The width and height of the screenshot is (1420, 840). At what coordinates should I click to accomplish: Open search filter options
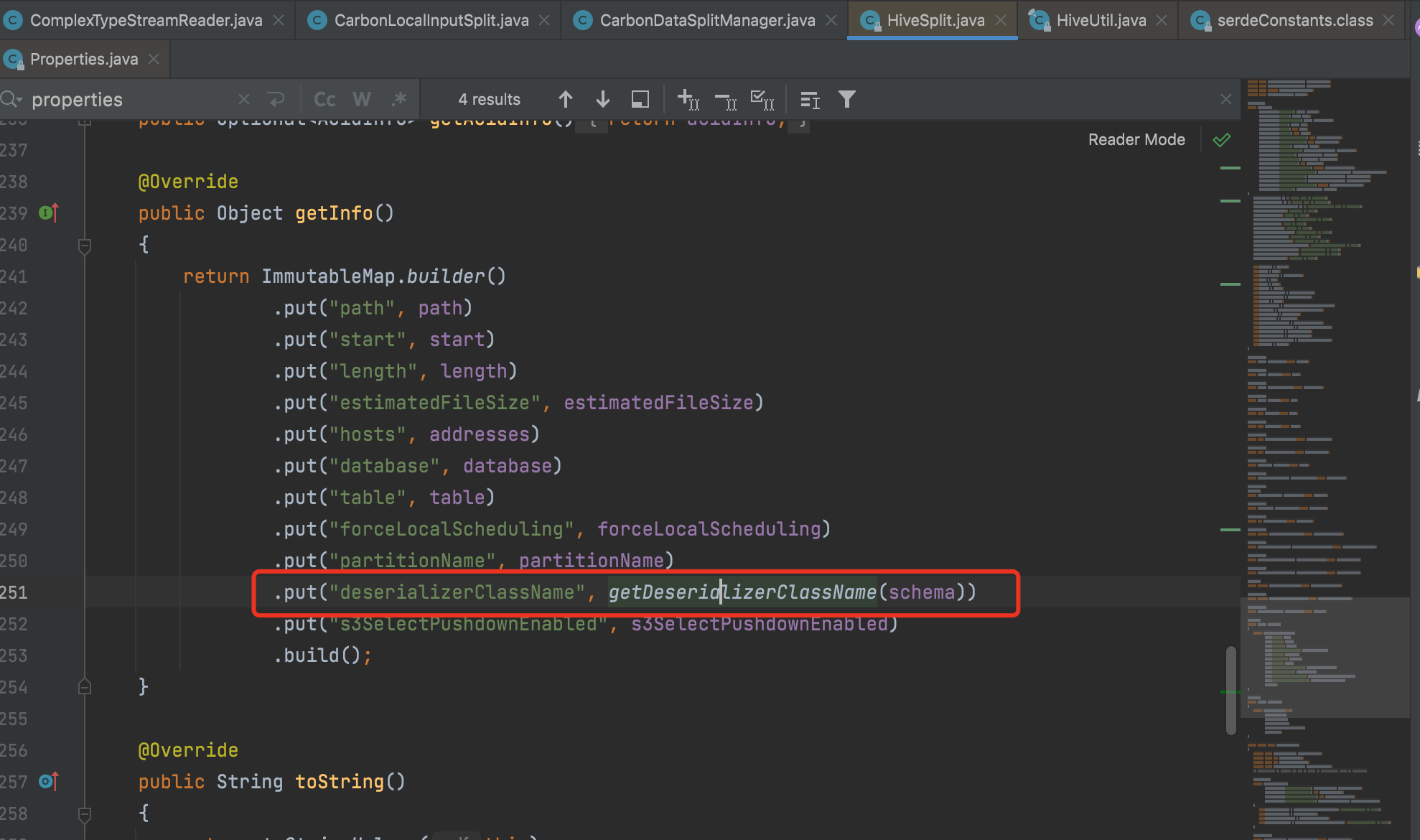(x=847, y=99)
